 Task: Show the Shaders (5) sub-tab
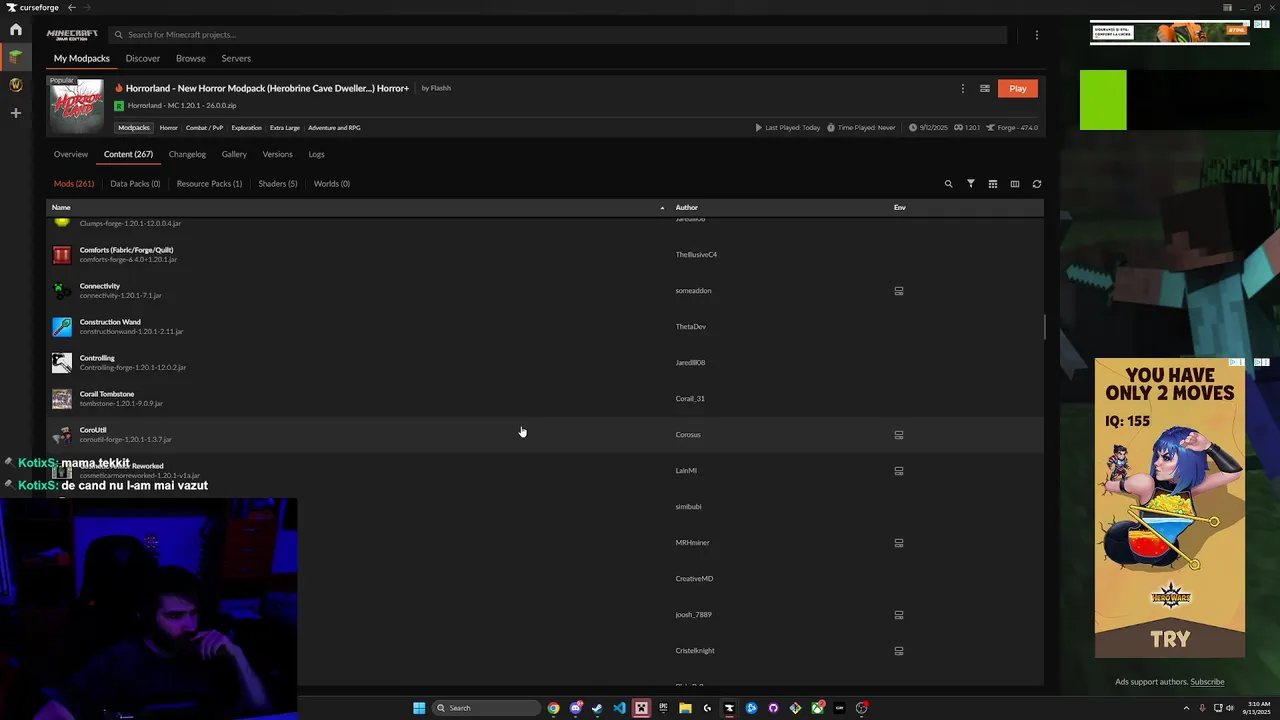tap(278, 184)
